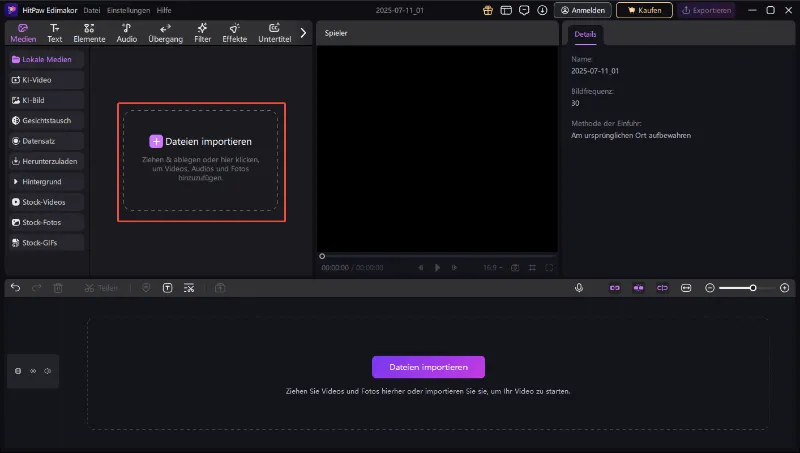
Task: Toggle the first purple snapping icon
Action: [615, 288]
